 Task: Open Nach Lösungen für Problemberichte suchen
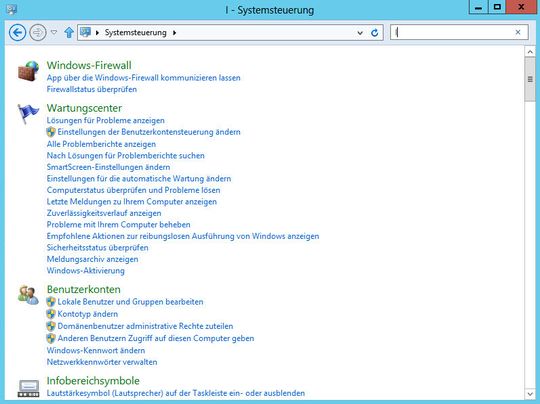point(125,156)
